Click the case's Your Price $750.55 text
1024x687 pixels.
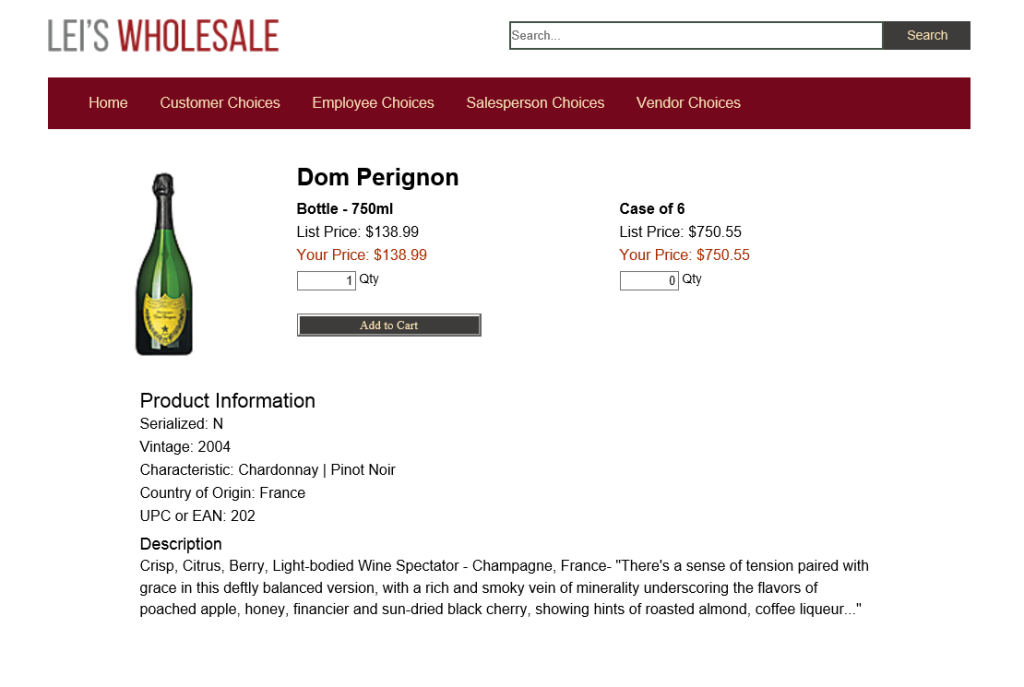[684, 255]
